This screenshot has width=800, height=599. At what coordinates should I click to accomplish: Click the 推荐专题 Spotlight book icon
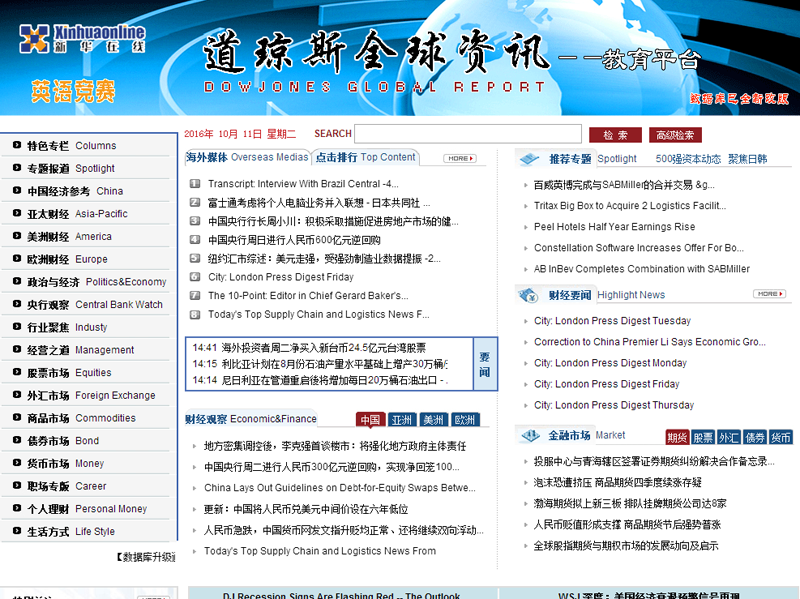(x=529, y=160)
